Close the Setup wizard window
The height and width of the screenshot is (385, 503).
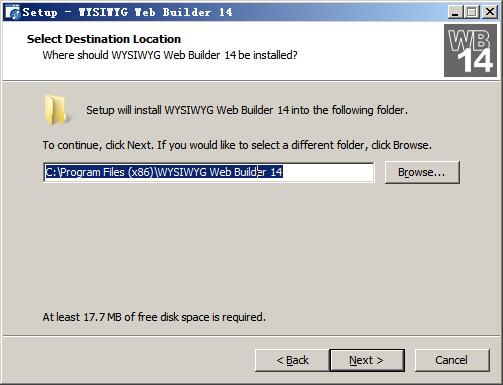tap(490, 12)
